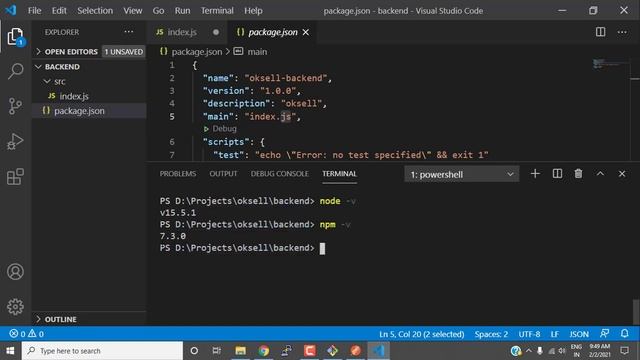Collapse the src folder

click(x=89, y=81)
